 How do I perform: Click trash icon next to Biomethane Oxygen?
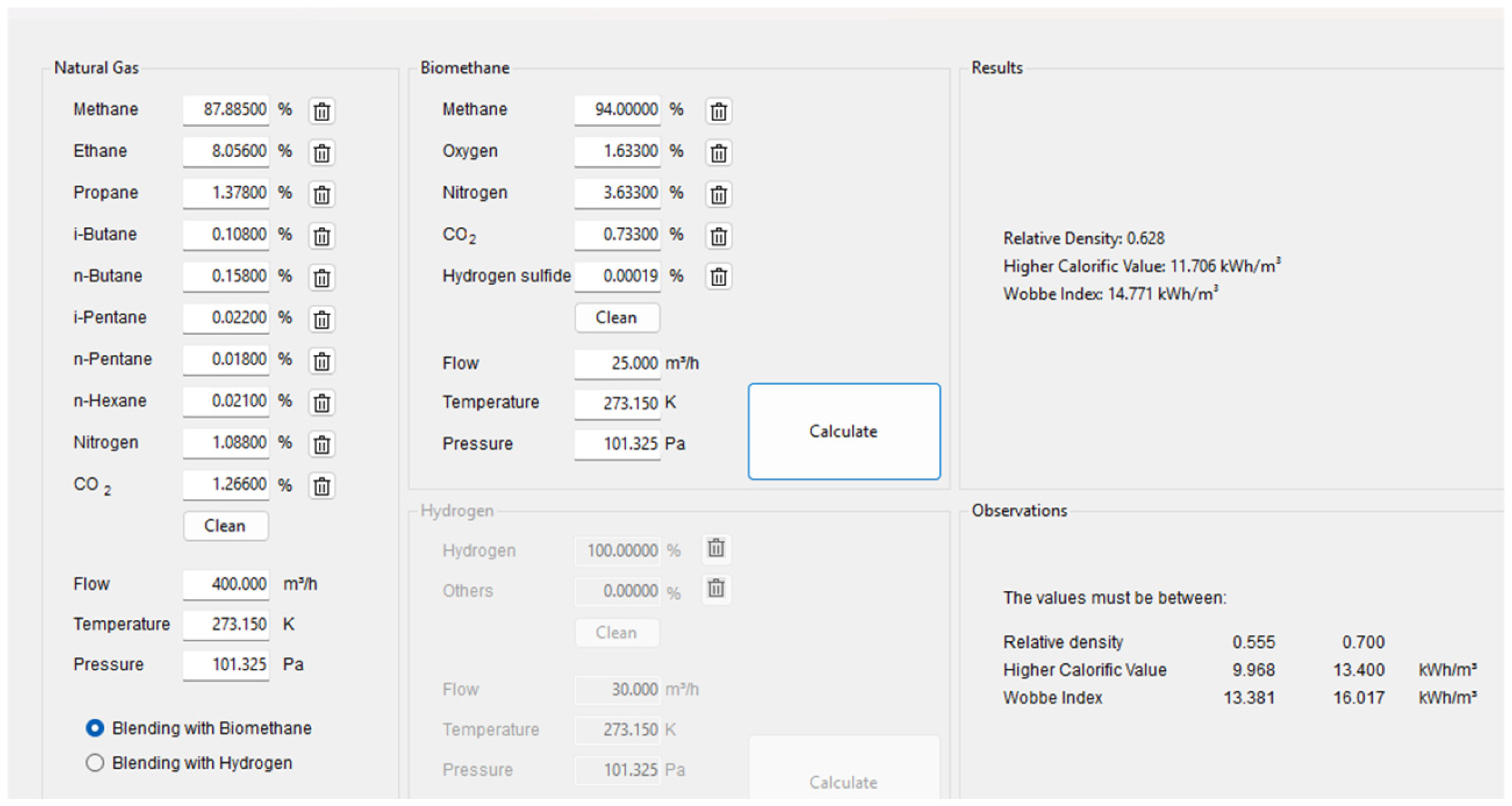[x=718, y=153]
